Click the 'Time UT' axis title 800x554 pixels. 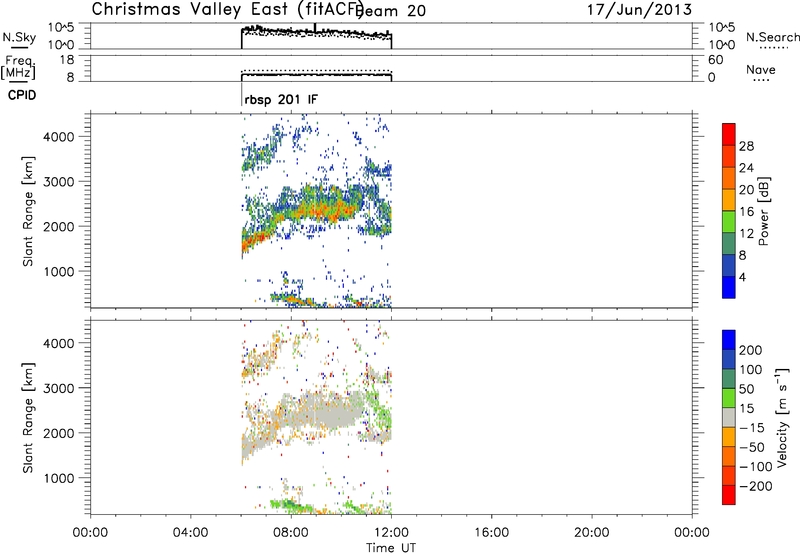pyautogui.click(x=391, y=548)
